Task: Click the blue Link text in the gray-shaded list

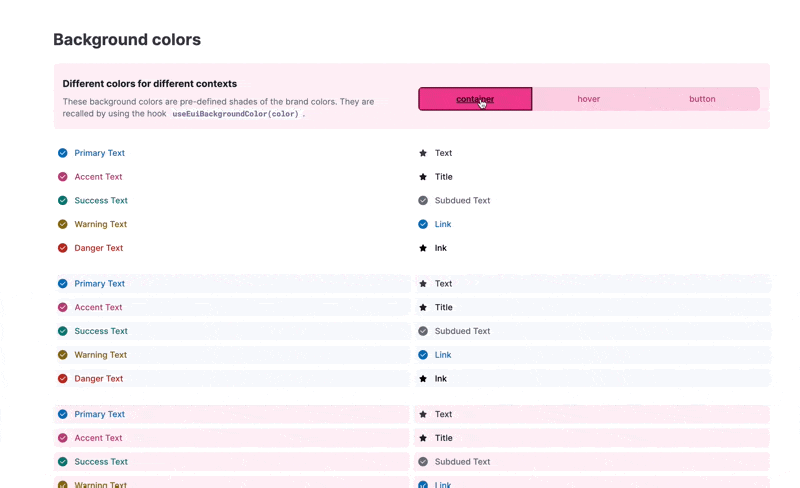Action: pyautogui.click(x=443, y=355)
